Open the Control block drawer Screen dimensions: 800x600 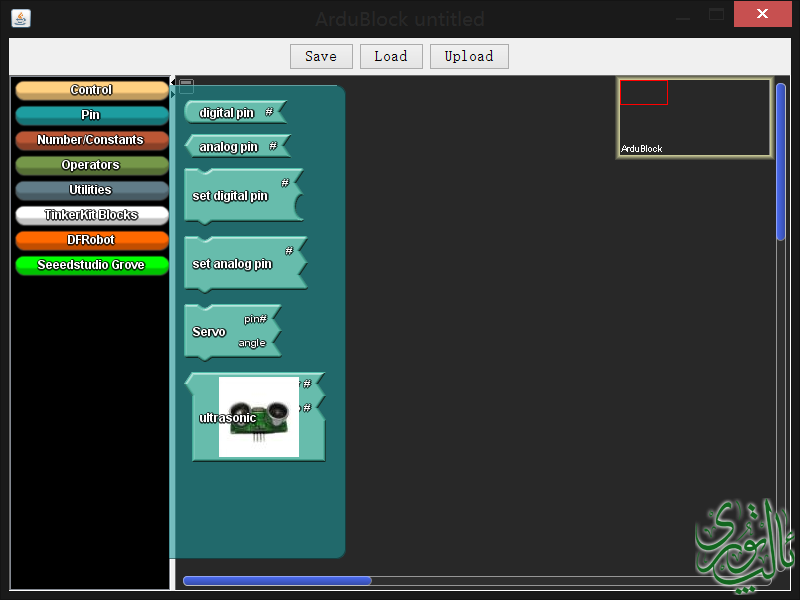point(92,90)
